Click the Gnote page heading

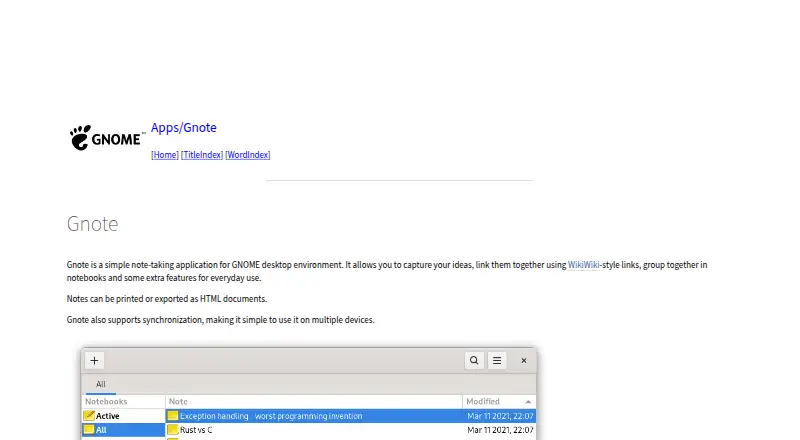[92, 224]
